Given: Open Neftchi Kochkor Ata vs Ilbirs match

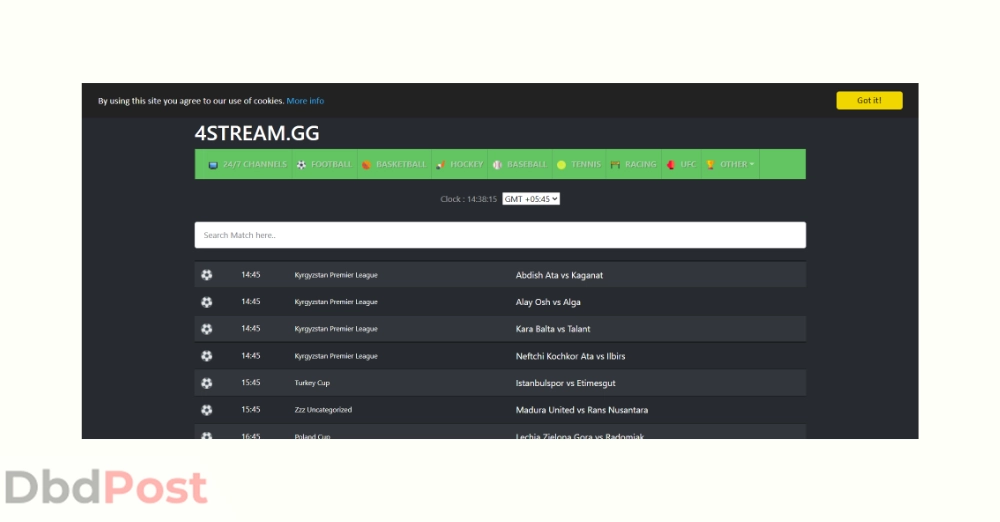Looking at the screenshot, I should click(x=570, y=356).
